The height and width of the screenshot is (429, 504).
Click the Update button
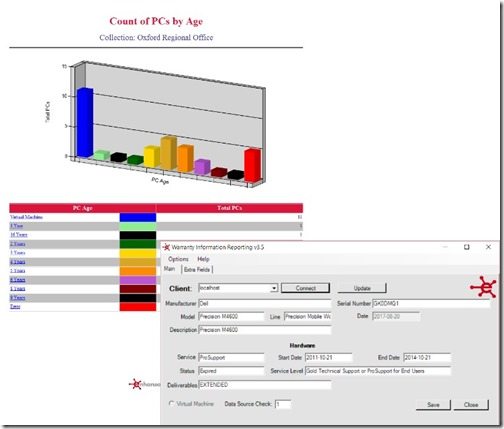click(362, 288)
